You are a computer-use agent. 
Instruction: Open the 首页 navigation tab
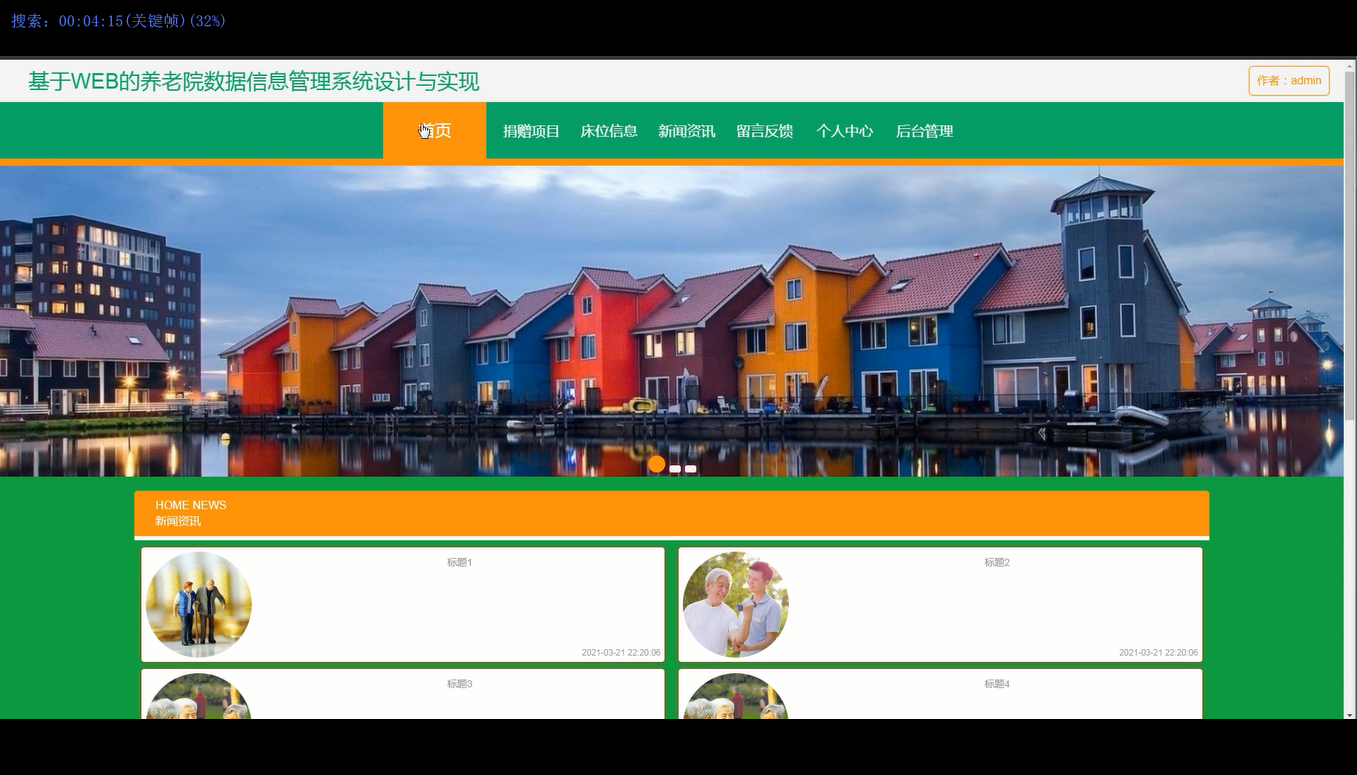tap(434, 130)
